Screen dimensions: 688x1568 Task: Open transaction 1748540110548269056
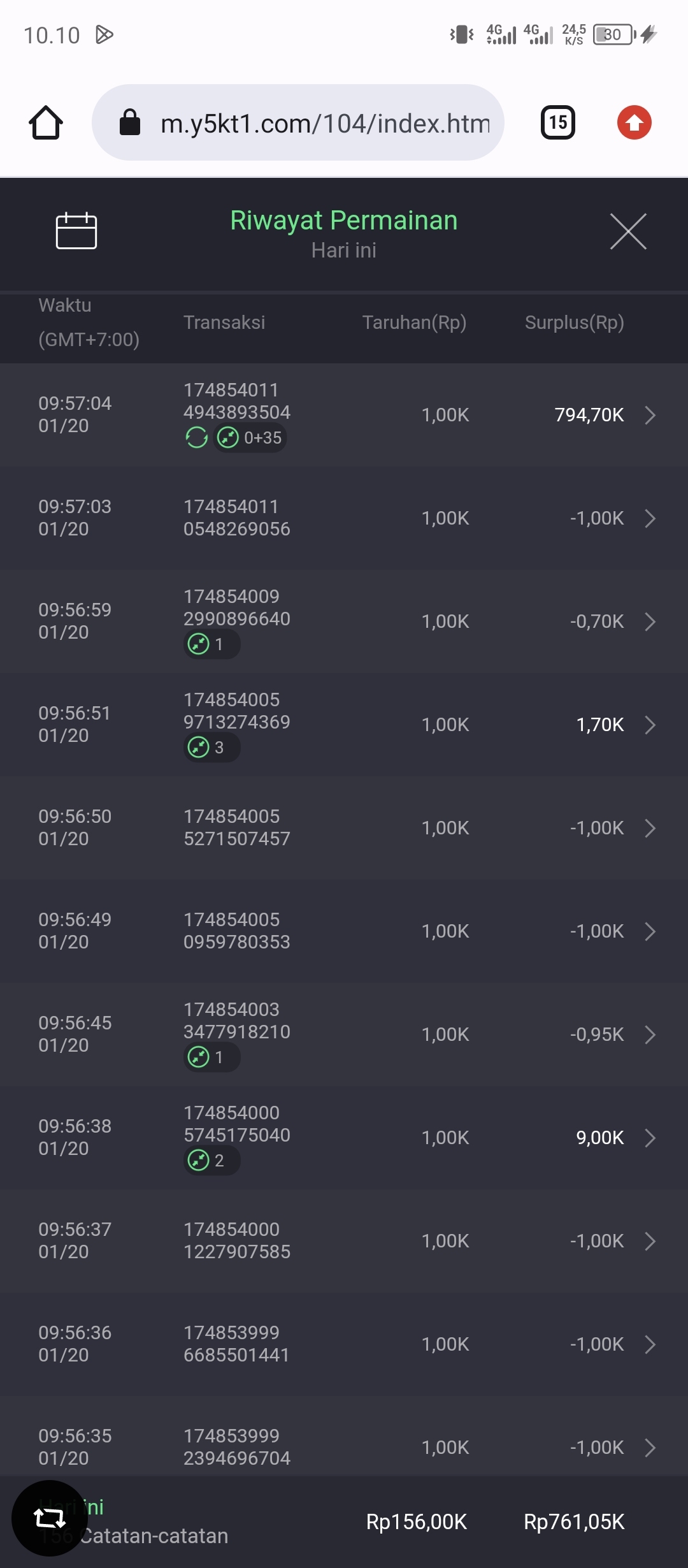point(236,518)
